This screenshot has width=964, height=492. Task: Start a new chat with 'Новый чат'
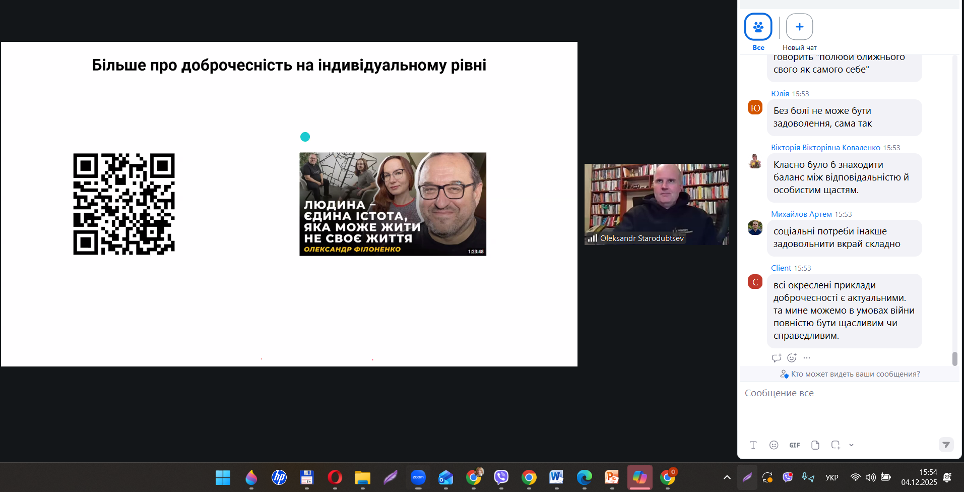click(x=799, y=27)
